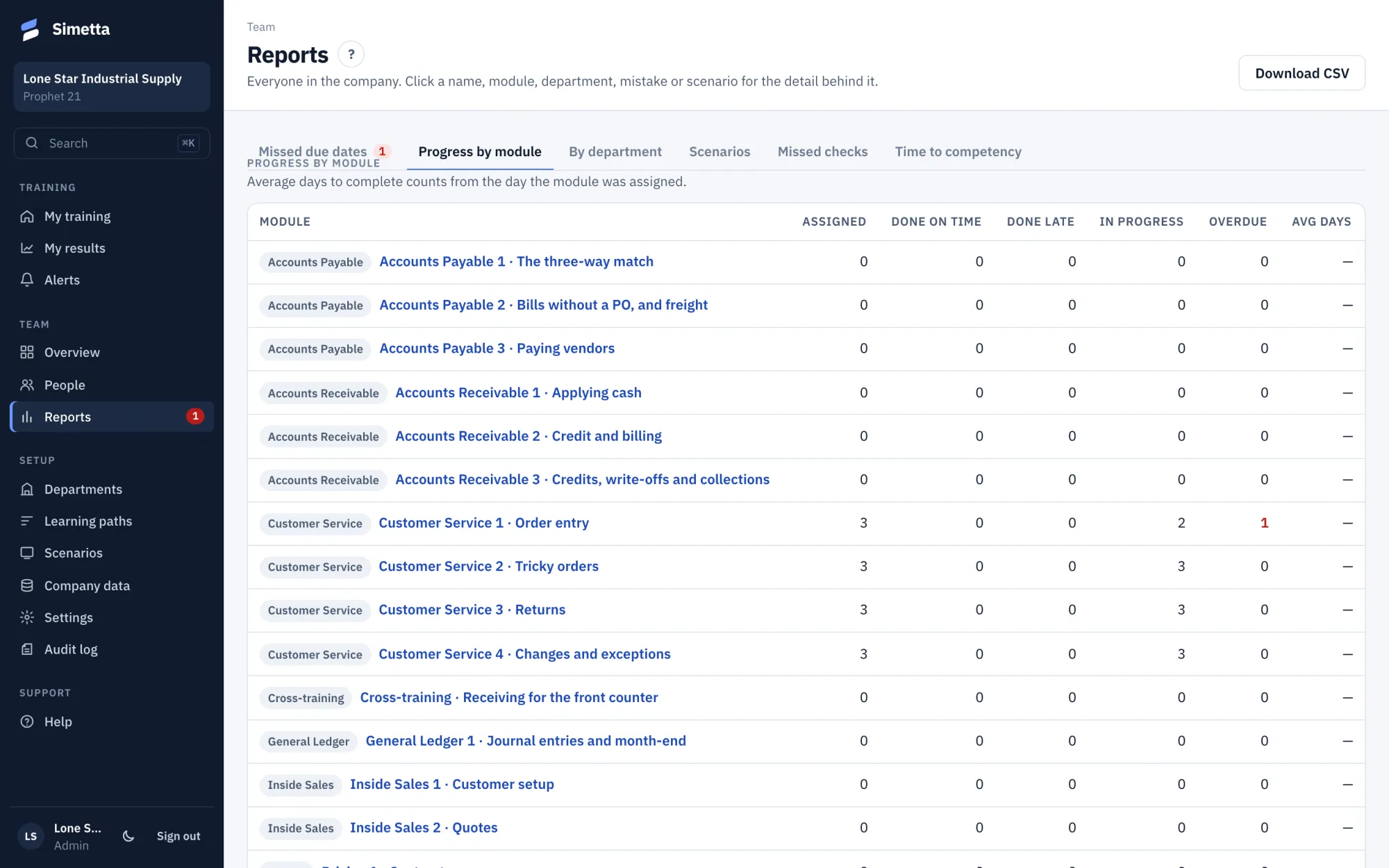Image resolution: width=1389 pixels, height=868 pixels.
Task: Open the Missed checks tab
Action: (x=822, y=151)
